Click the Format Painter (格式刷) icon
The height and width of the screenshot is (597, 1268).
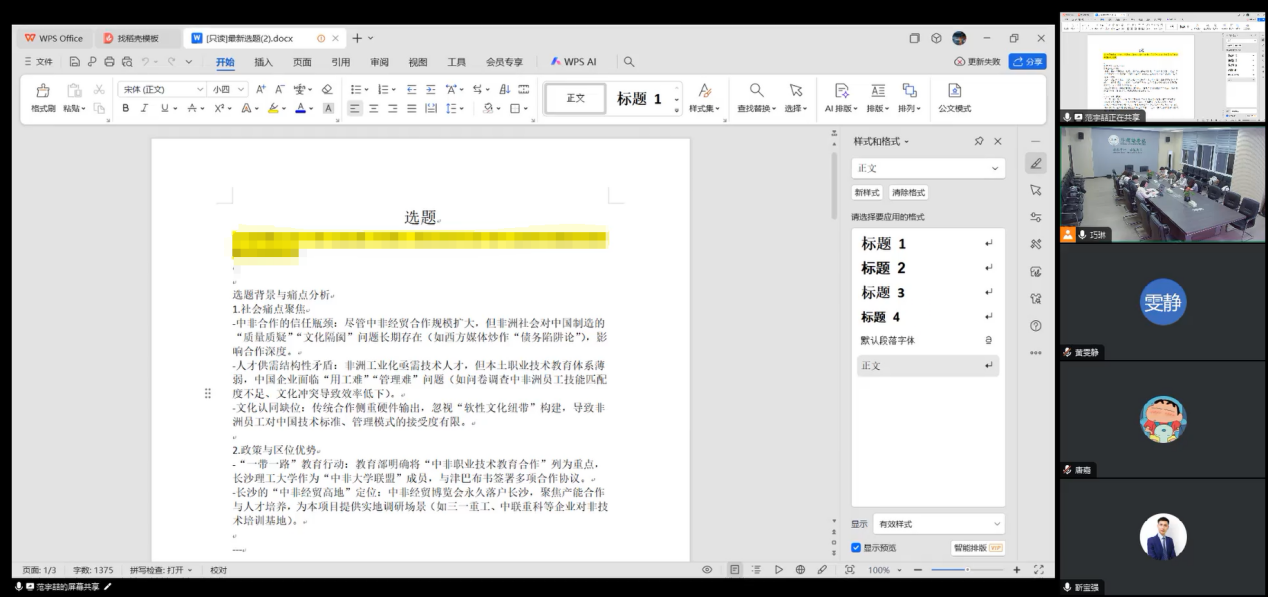click(x=42, y=91)
